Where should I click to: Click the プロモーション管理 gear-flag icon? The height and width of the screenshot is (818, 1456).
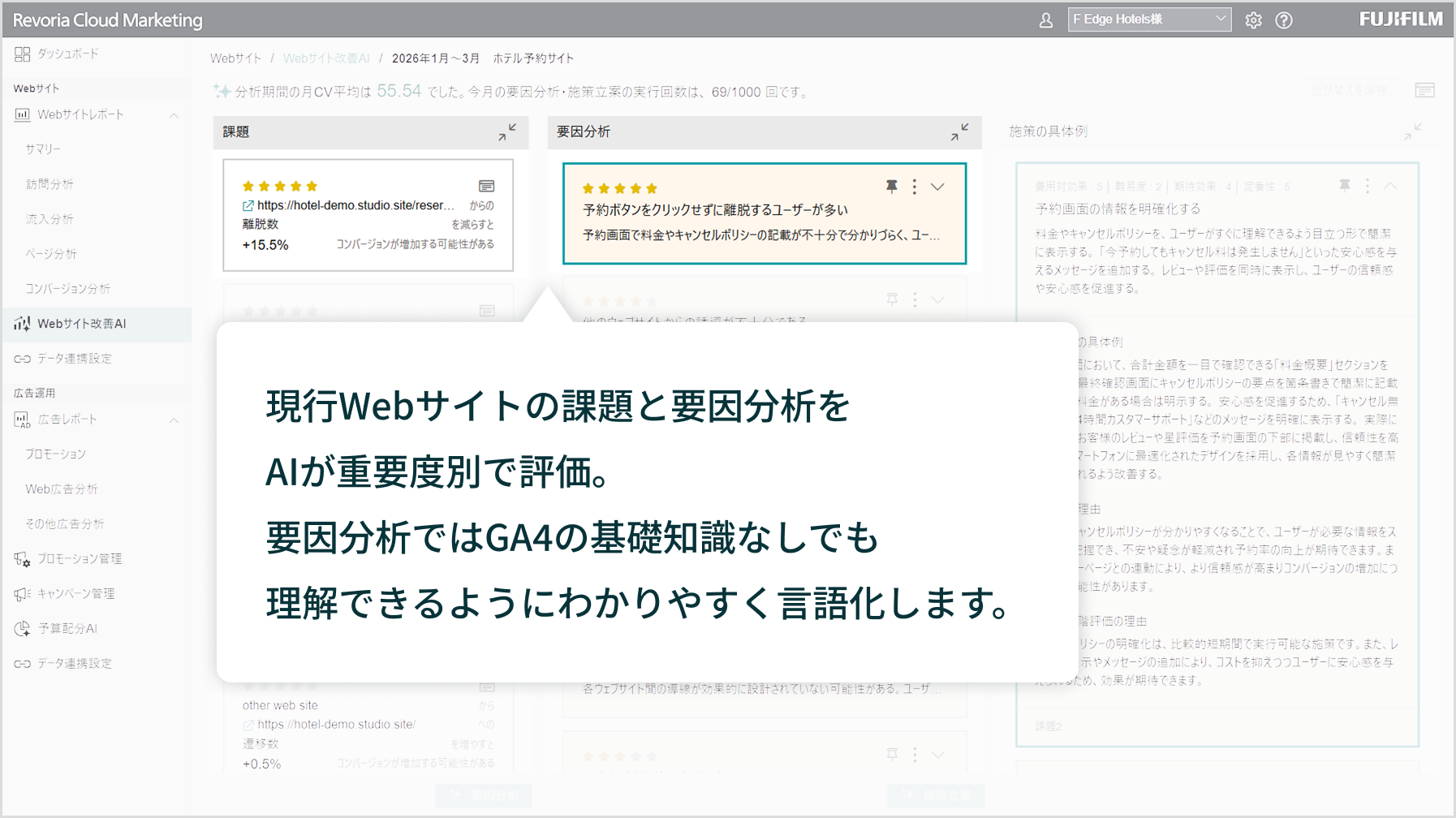(x=21, y=558)
